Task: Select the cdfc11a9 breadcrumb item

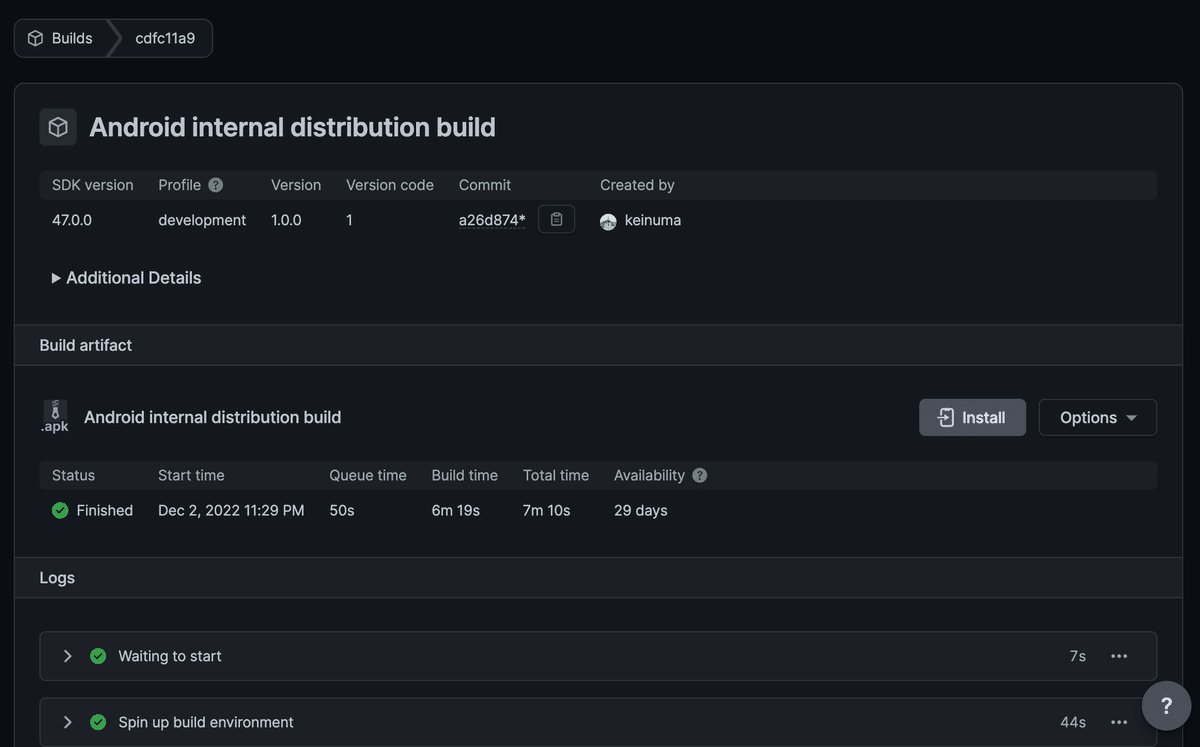Action: click(165, 38)
